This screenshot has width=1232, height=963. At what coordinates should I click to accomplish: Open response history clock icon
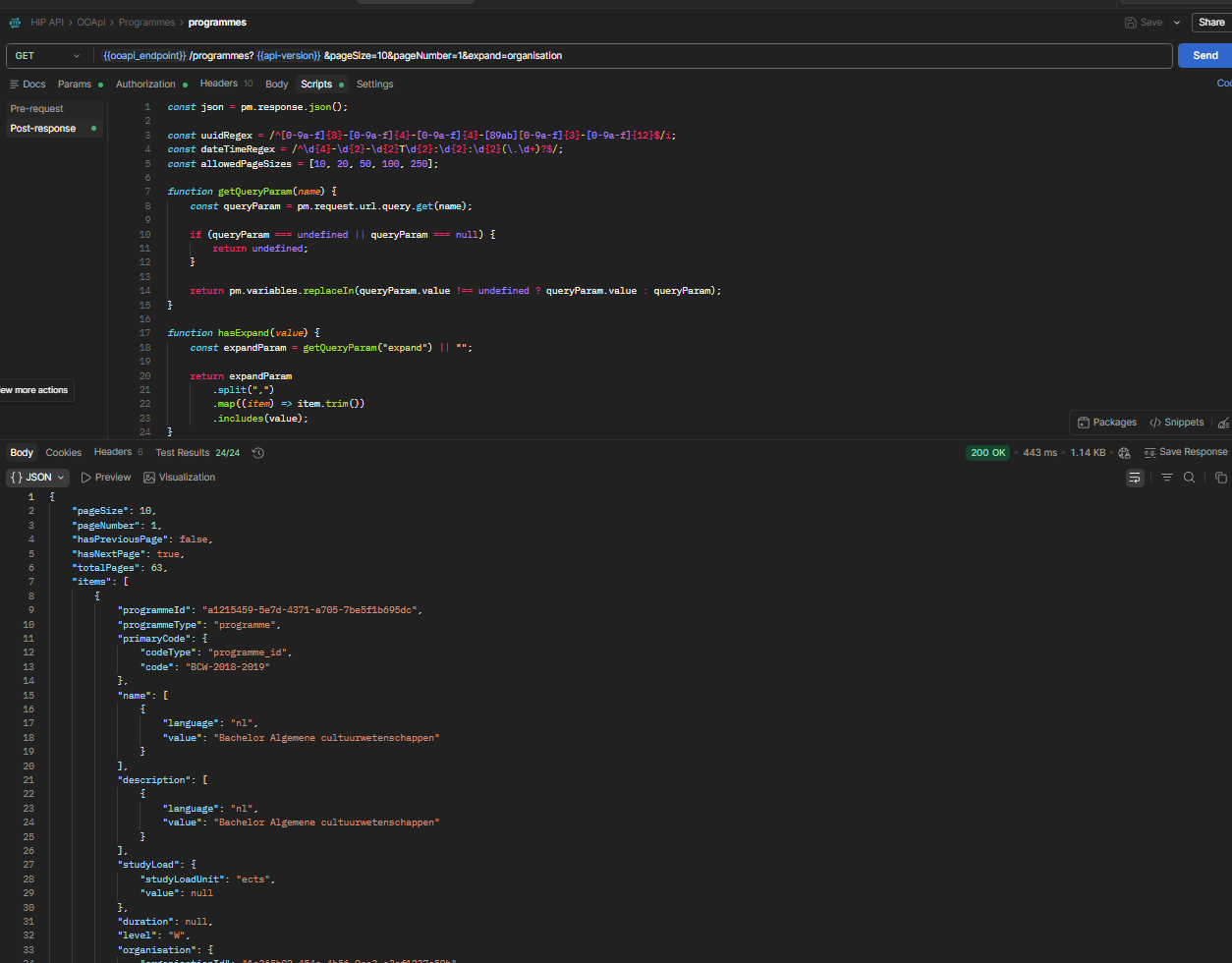coord(258,452)
